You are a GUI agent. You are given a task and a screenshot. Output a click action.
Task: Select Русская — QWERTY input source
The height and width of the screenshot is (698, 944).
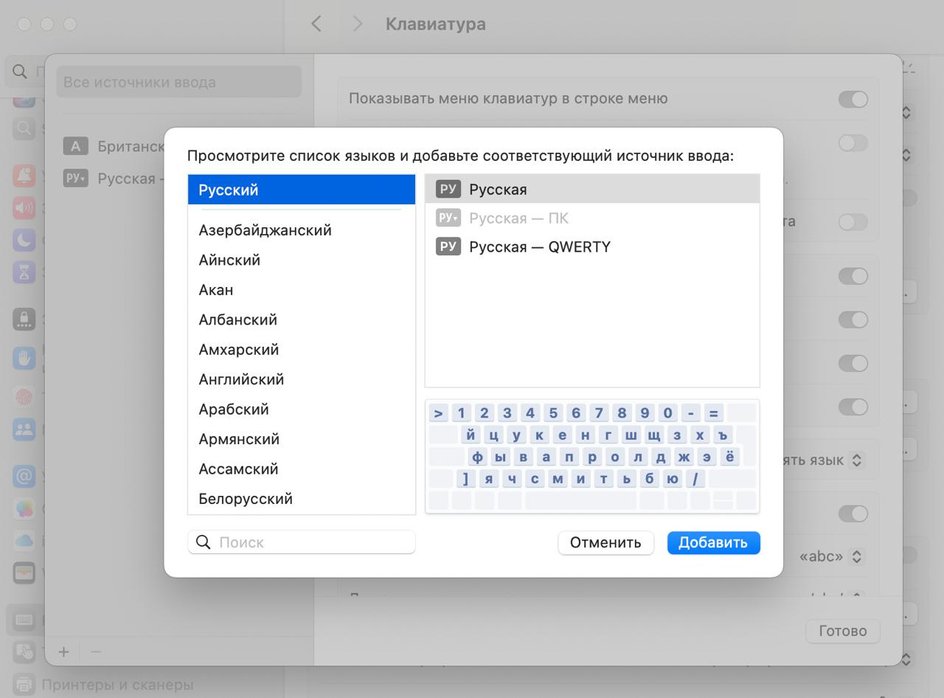pyautogui.click(x=592, y=247)
